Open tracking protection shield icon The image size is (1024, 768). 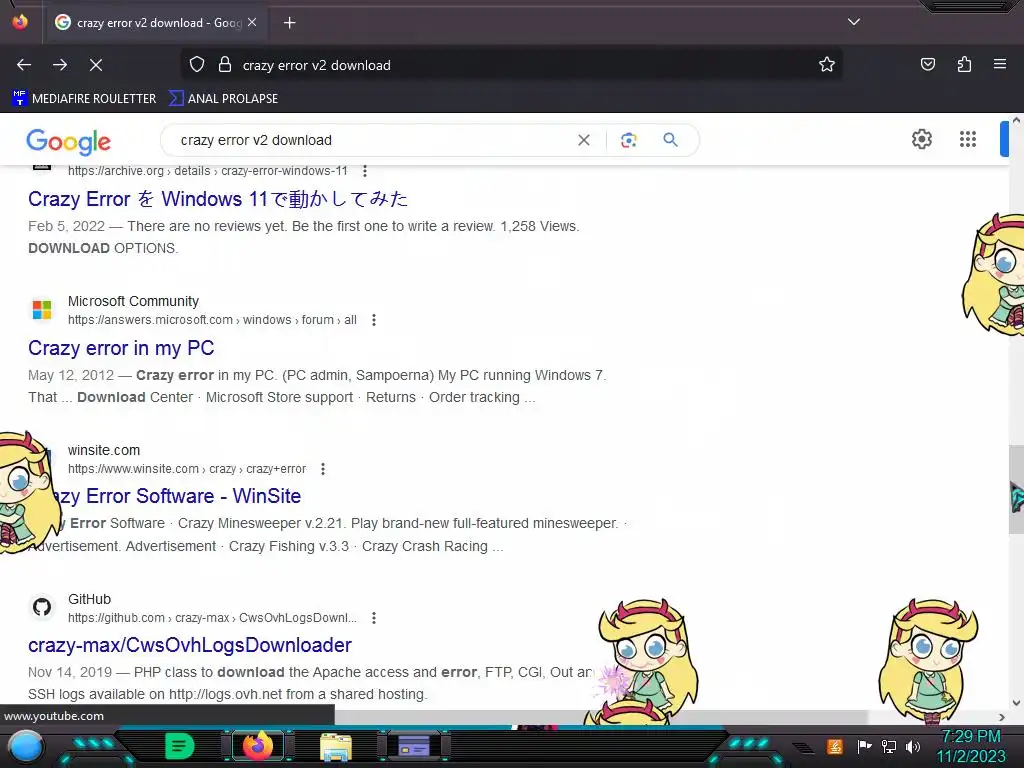click(197, 65)
